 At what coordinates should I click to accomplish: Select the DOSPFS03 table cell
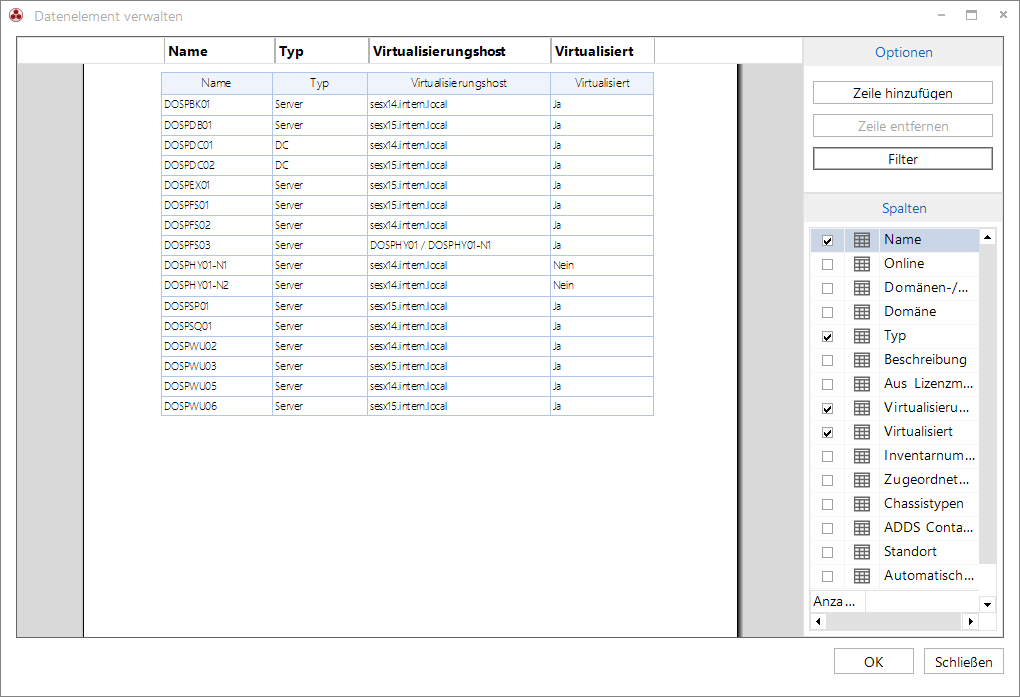[x=217, y=245]
